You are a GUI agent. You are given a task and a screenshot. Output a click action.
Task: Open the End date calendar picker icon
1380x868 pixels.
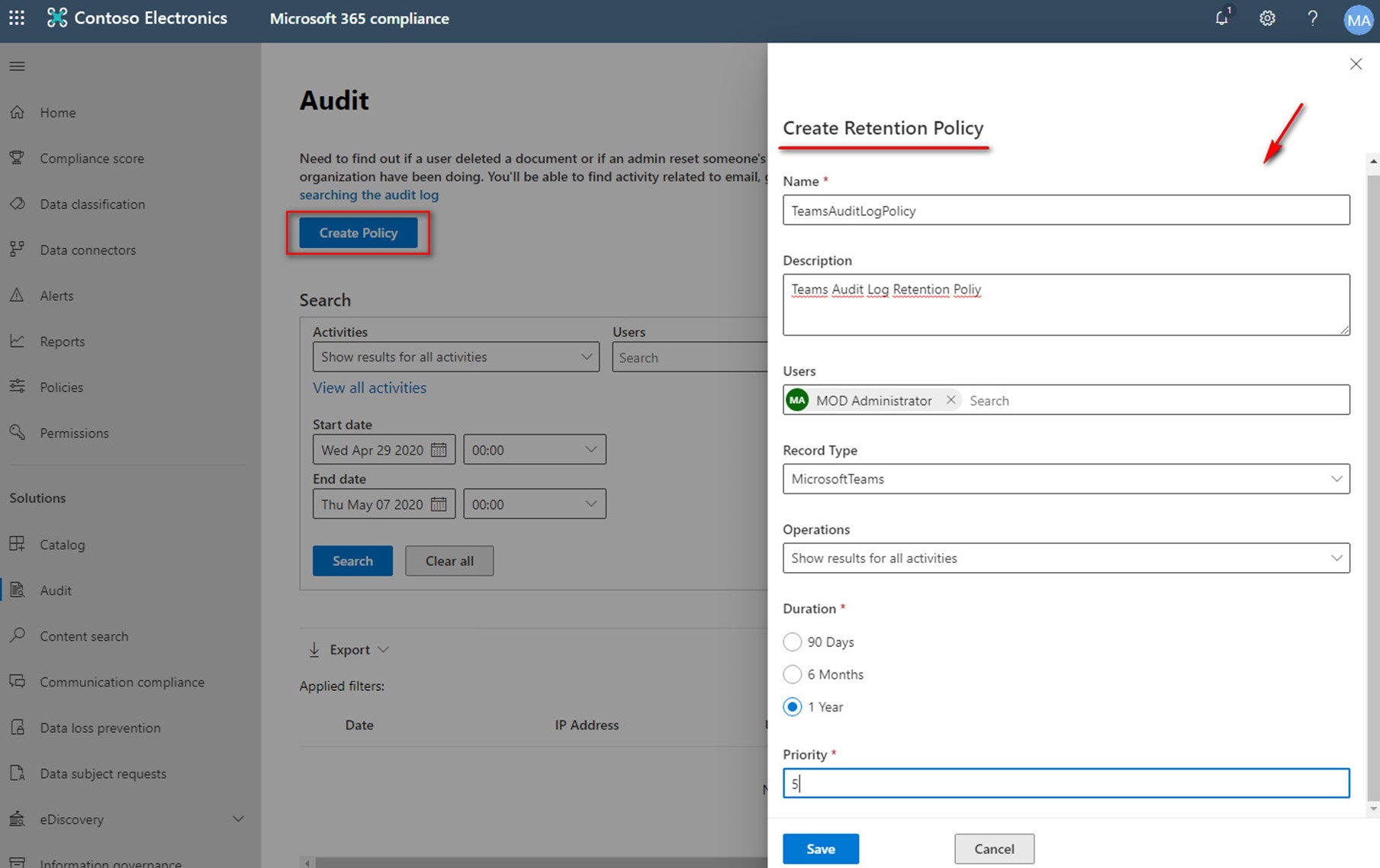click(439, 504)
